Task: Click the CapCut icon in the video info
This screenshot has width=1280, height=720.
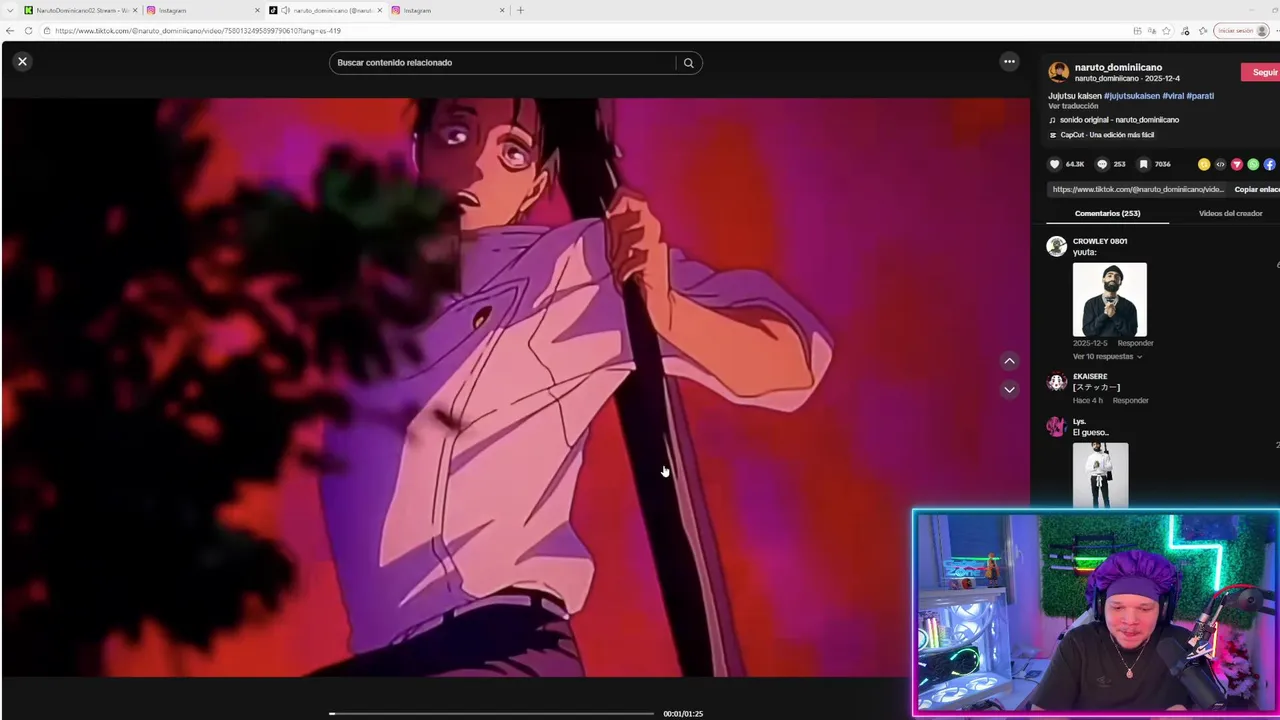Action: tap(1052, 135)
